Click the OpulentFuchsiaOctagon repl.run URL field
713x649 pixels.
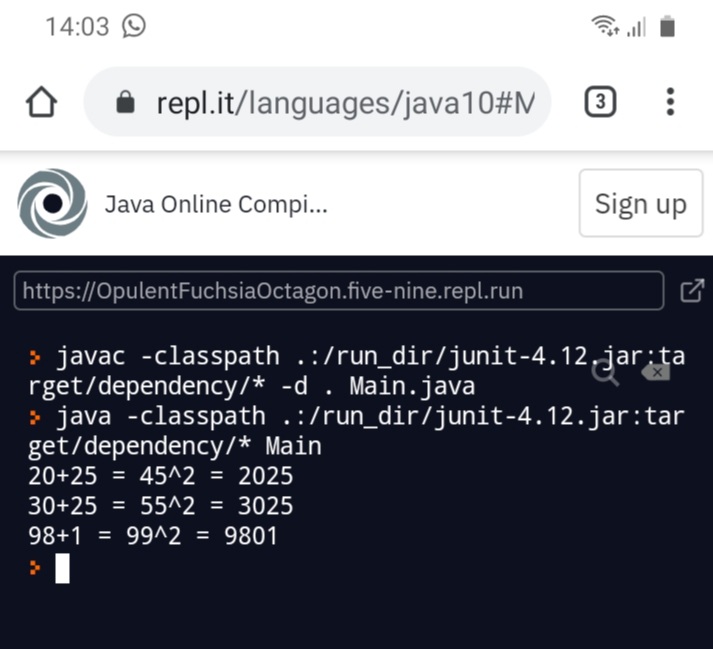tap(339, 291)
